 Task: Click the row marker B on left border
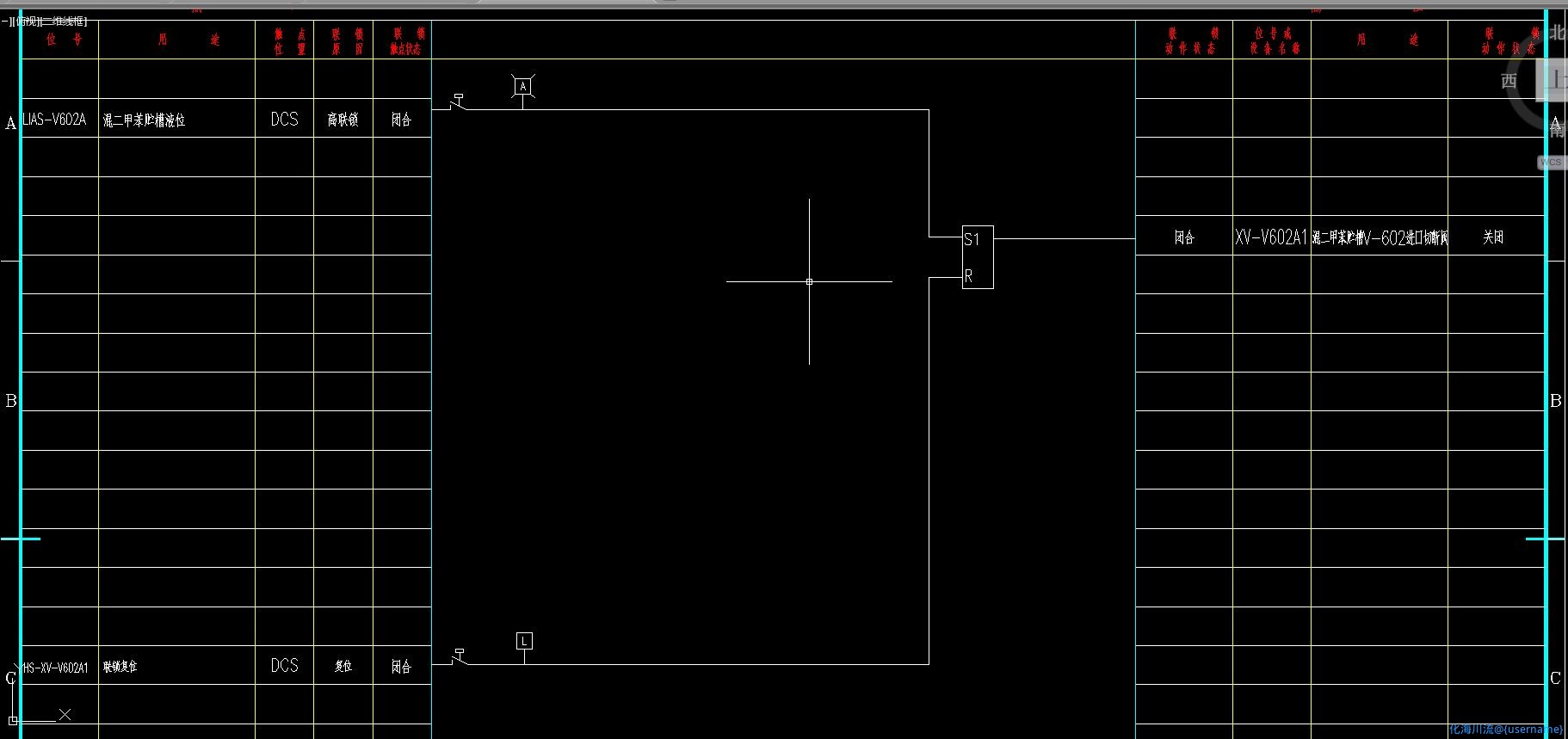pyautogui.click(x=11, y=401)
